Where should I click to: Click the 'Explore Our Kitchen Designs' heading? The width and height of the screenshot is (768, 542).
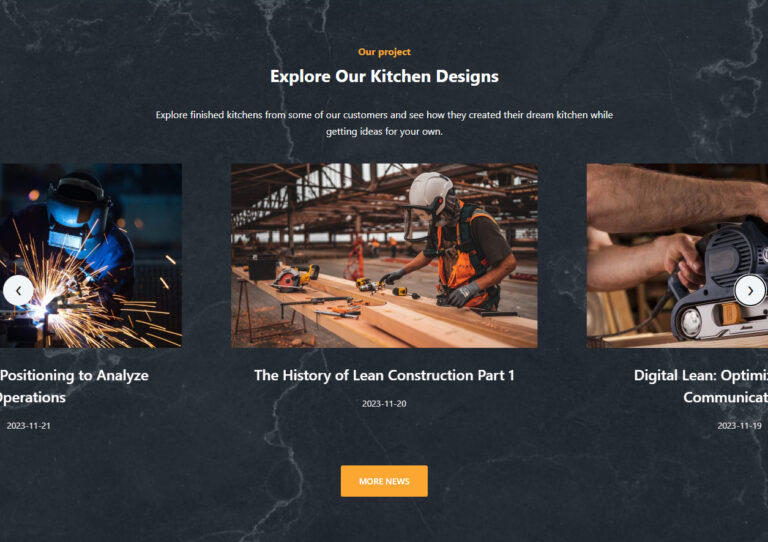(384, 76)
